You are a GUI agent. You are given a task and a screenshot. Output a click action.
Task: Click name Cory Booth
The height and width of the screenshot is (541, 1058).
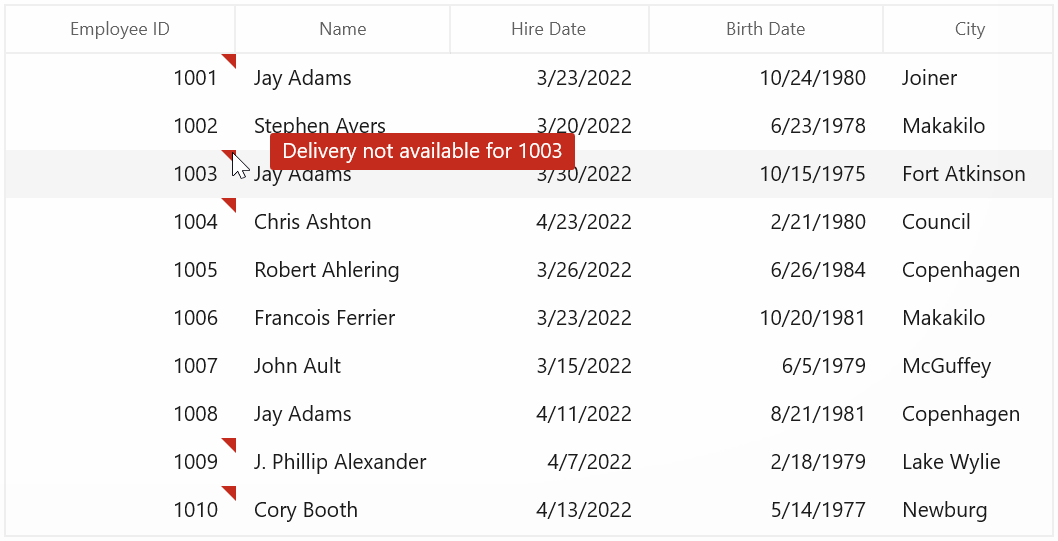(306, 511)
